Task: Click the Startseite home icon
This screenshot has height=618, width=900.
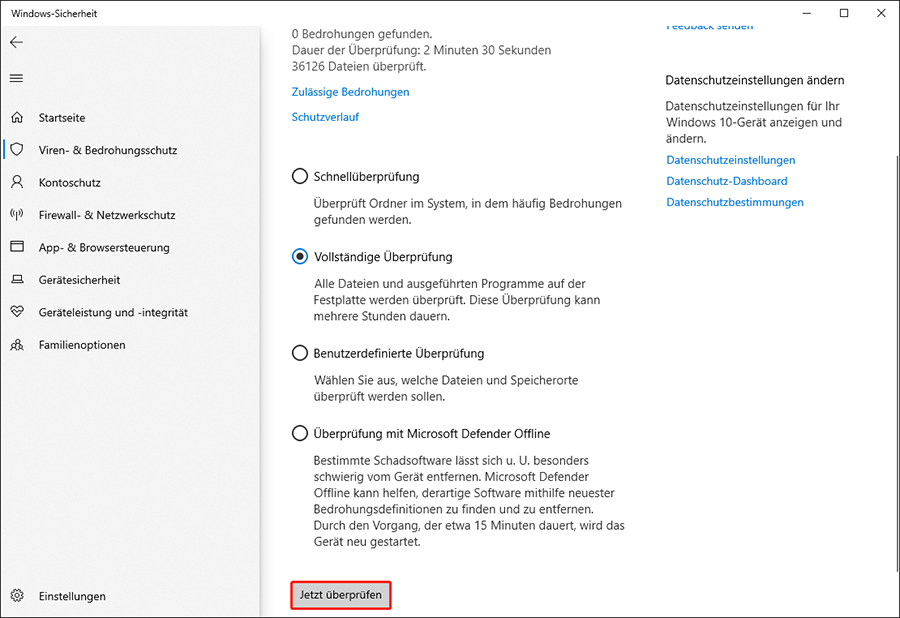Action: (x=17, y=118)
